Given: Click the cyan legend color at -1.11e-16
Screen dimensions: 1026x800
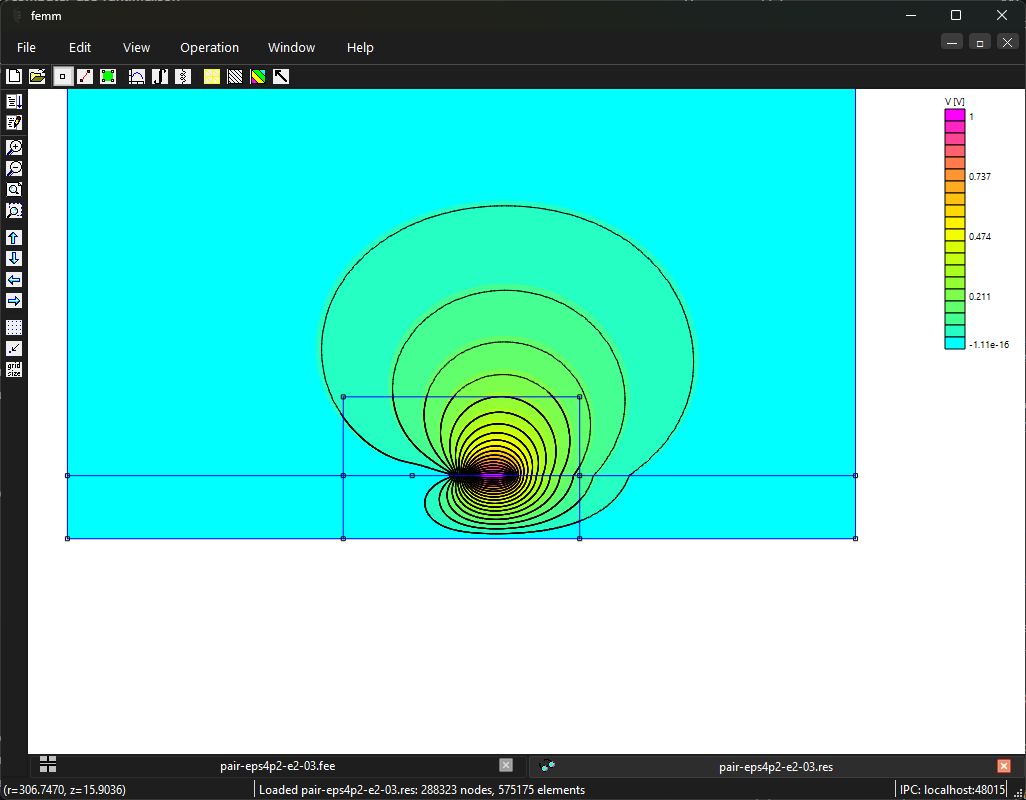Looking at the screenshot, I should coord(955,343).
